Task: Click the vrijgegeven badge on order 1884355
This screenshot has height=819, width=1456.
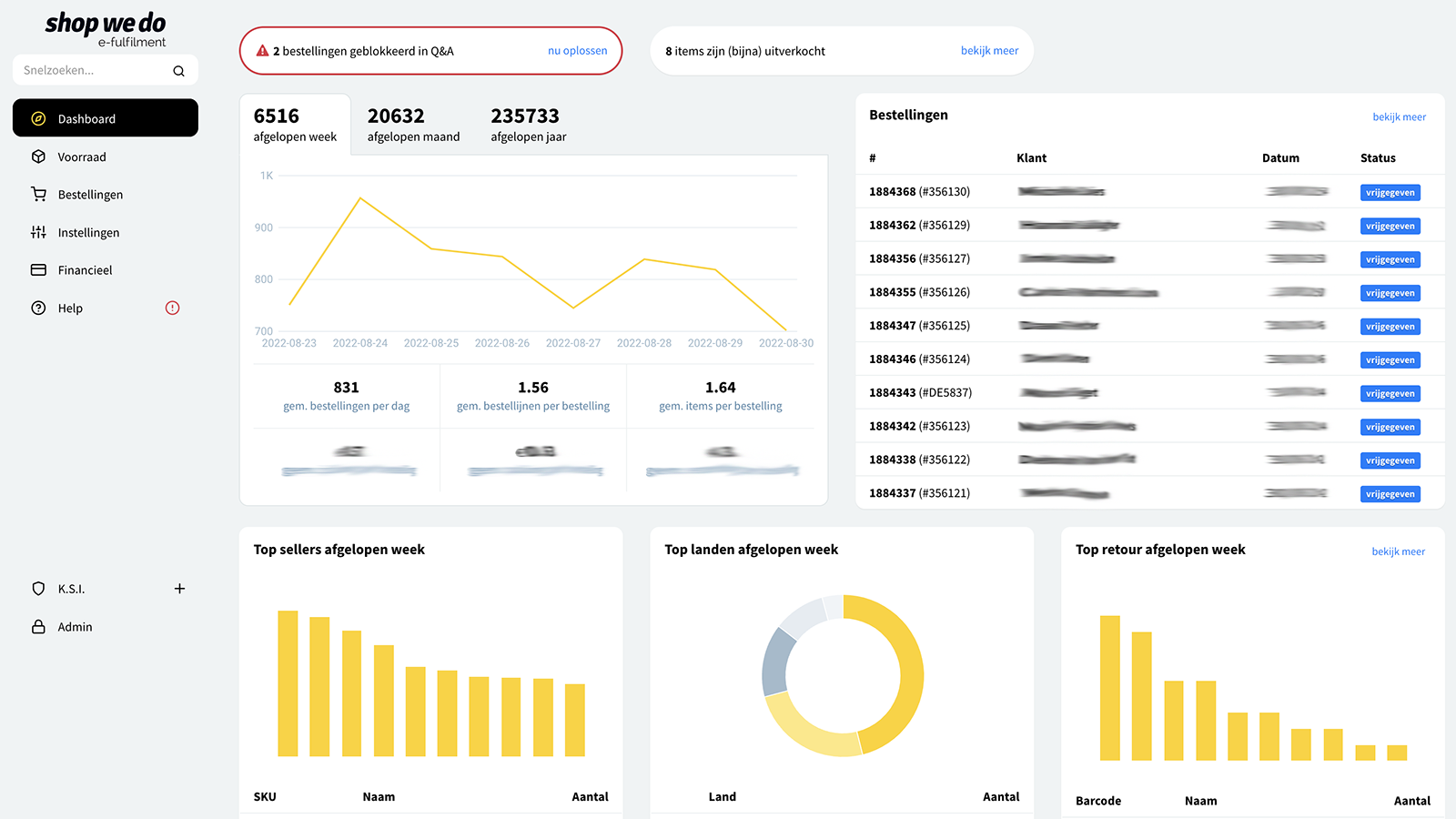Action: point(1390,293)
